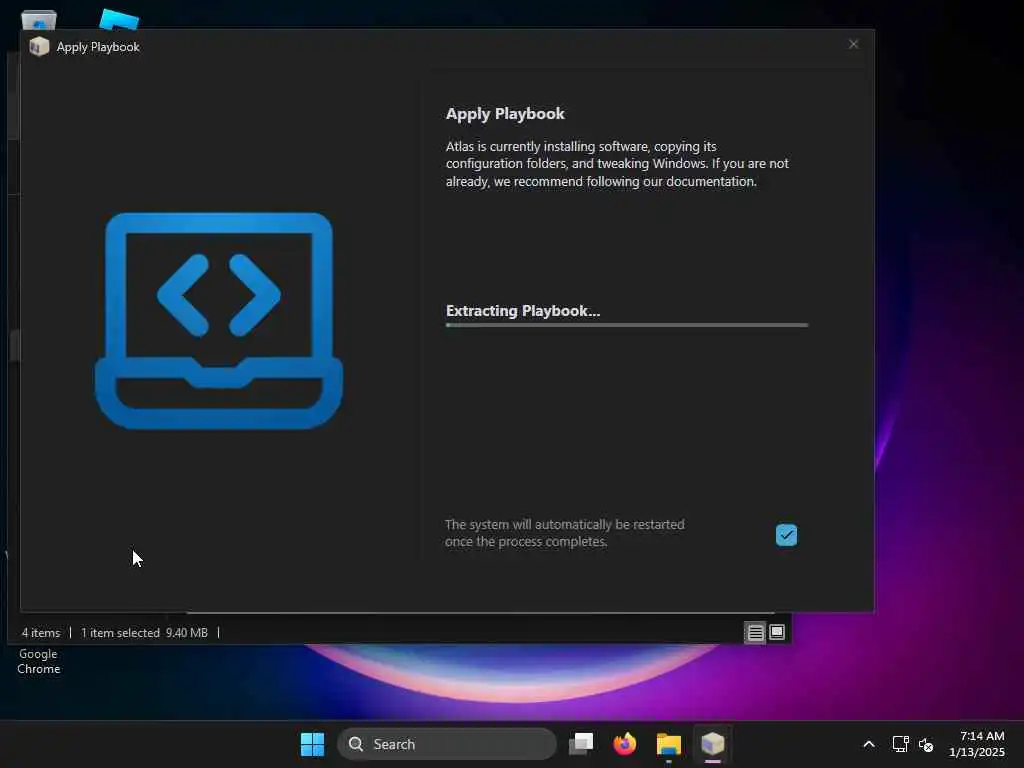Click '4 items' in Explorer status bar
This screenshot has height=768, width=1024.
pyautogui.click(x=40, y=633)
